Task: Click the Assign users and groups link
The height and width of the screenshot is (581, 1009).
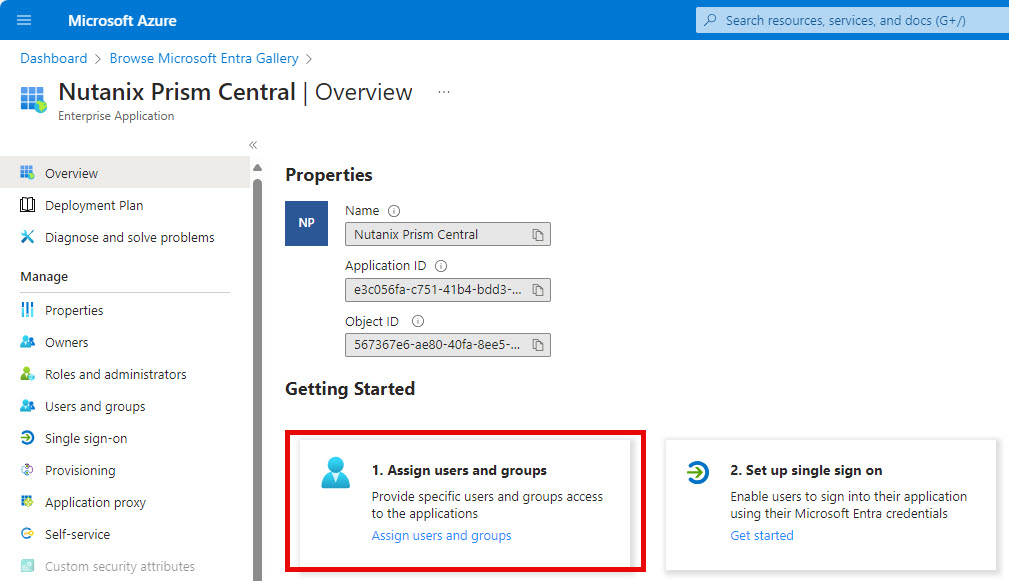Action: click(441, 535)
